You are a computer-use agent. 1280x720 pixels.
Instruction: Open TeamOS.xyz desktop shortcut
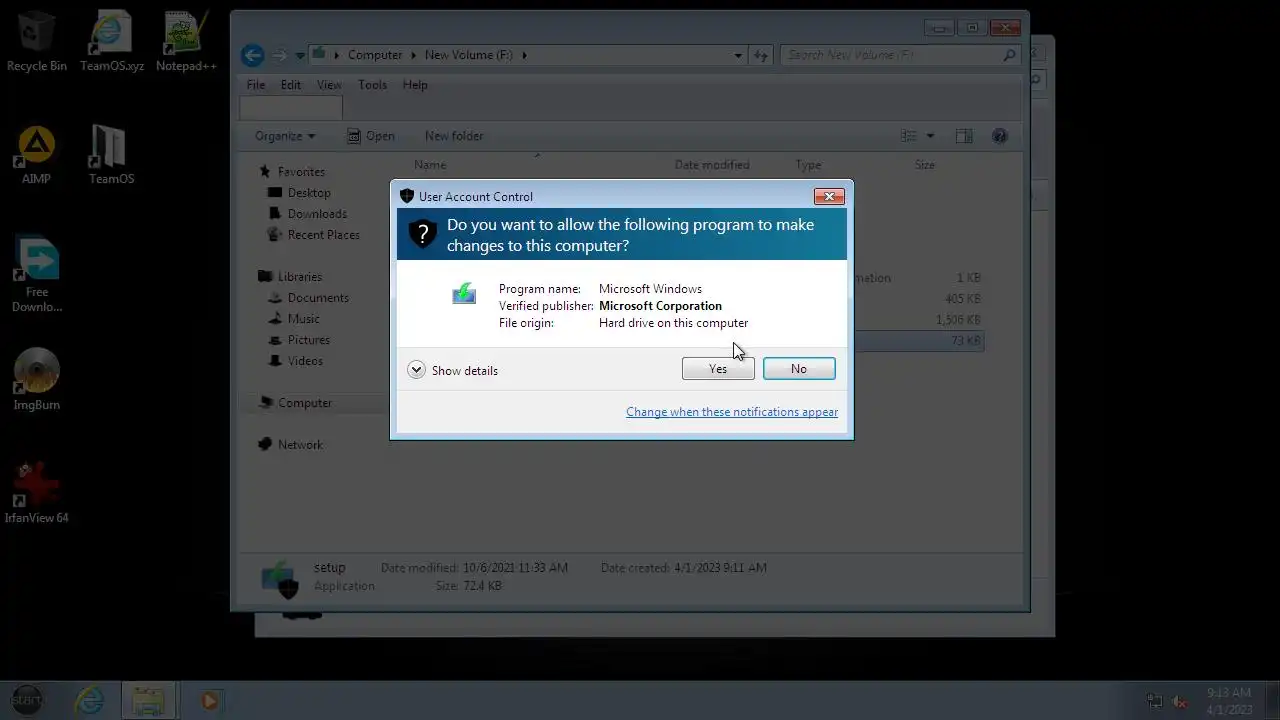[x=112, y=41]
